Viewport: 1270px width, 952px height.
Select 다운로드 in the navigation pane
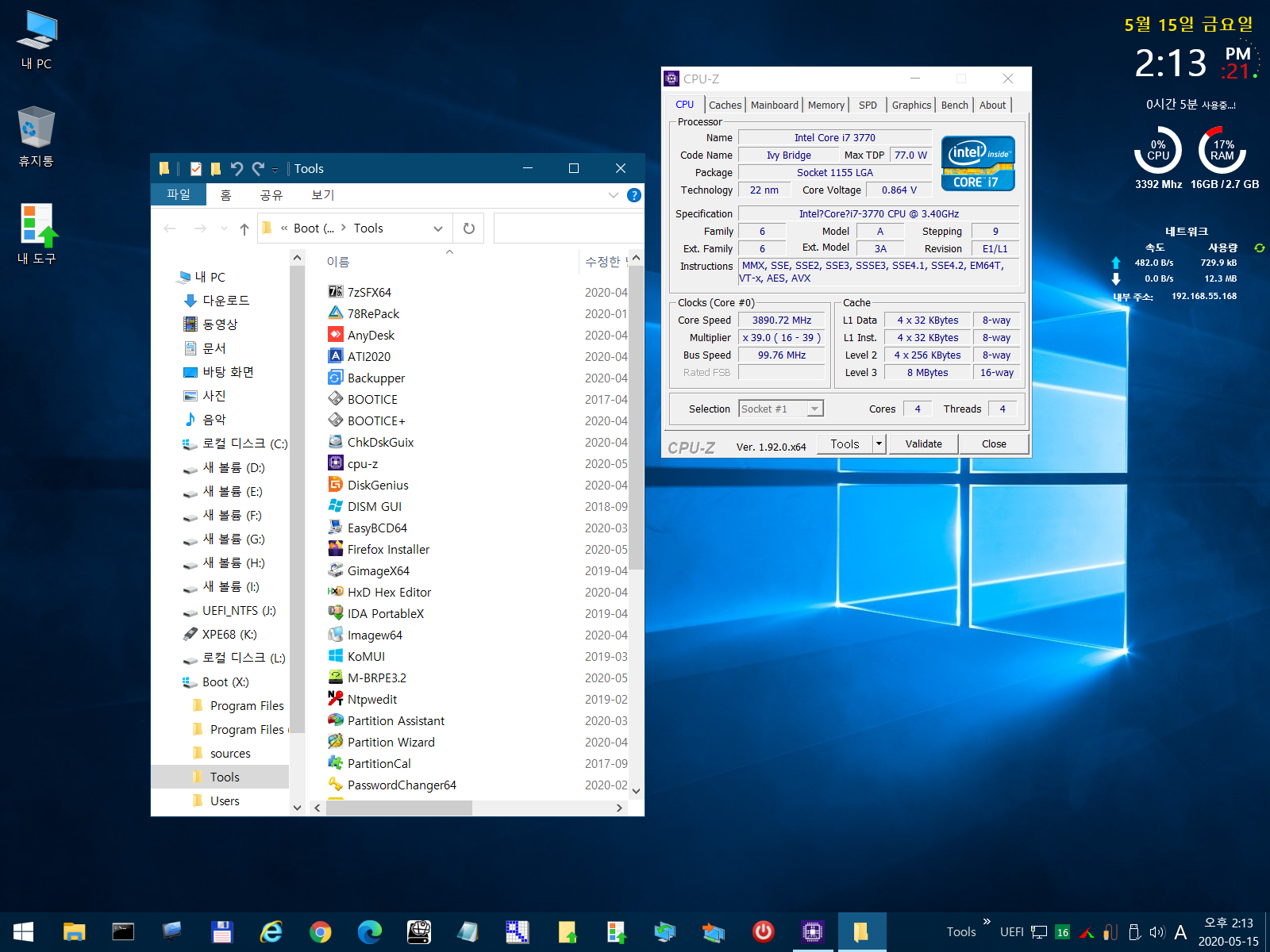tap(216, 301)
